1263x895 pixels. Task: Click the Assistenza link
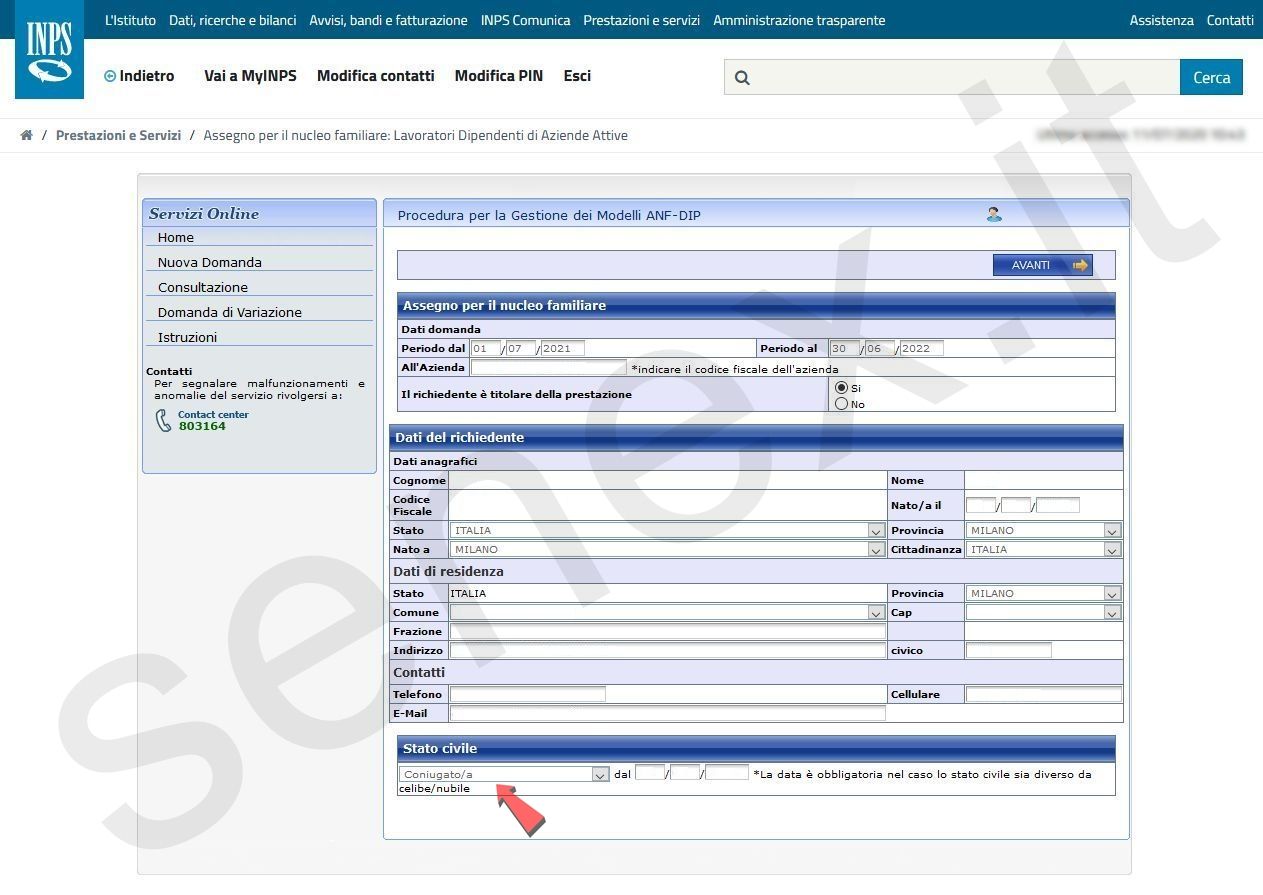[1161, 20]
